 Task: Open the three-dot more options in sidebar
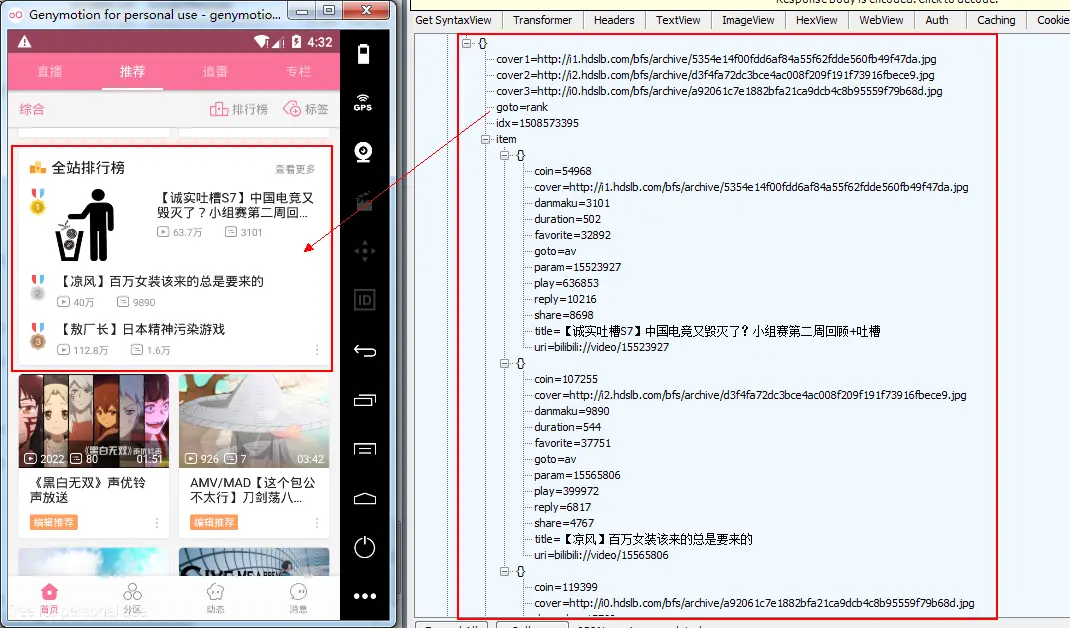[364, 596]
